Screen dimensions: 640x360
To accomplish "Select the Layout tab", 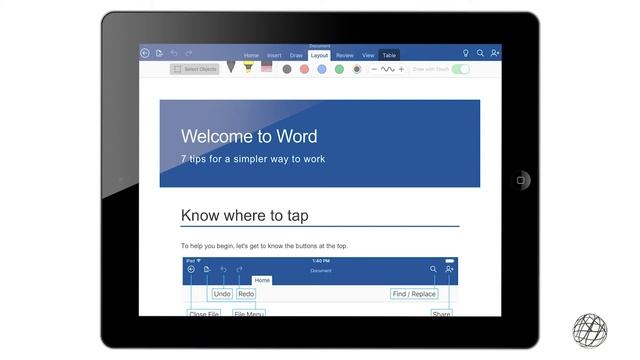I will tap(319, 56).
